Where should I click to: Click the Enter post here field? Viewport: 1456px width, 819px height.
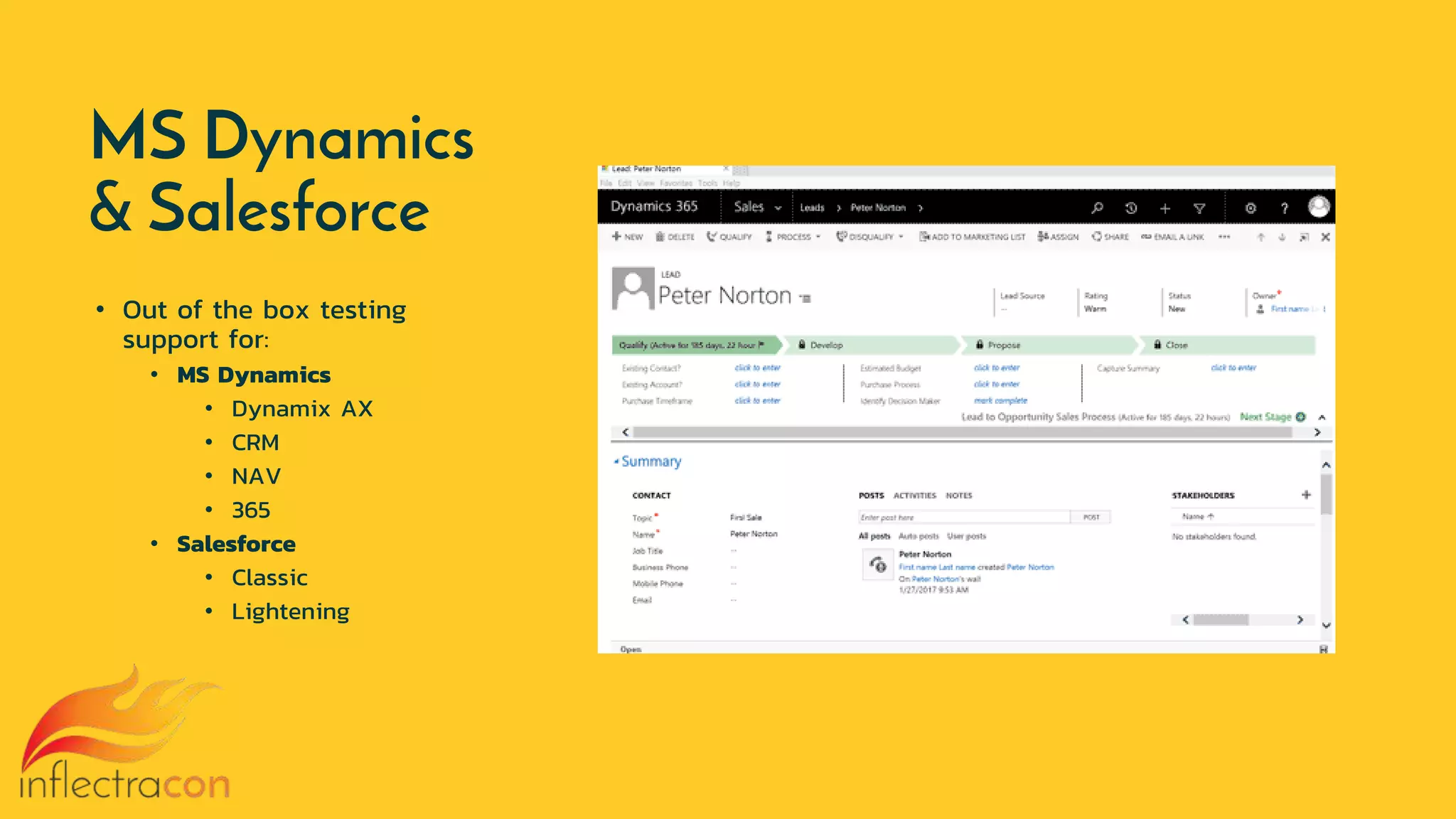964,518
